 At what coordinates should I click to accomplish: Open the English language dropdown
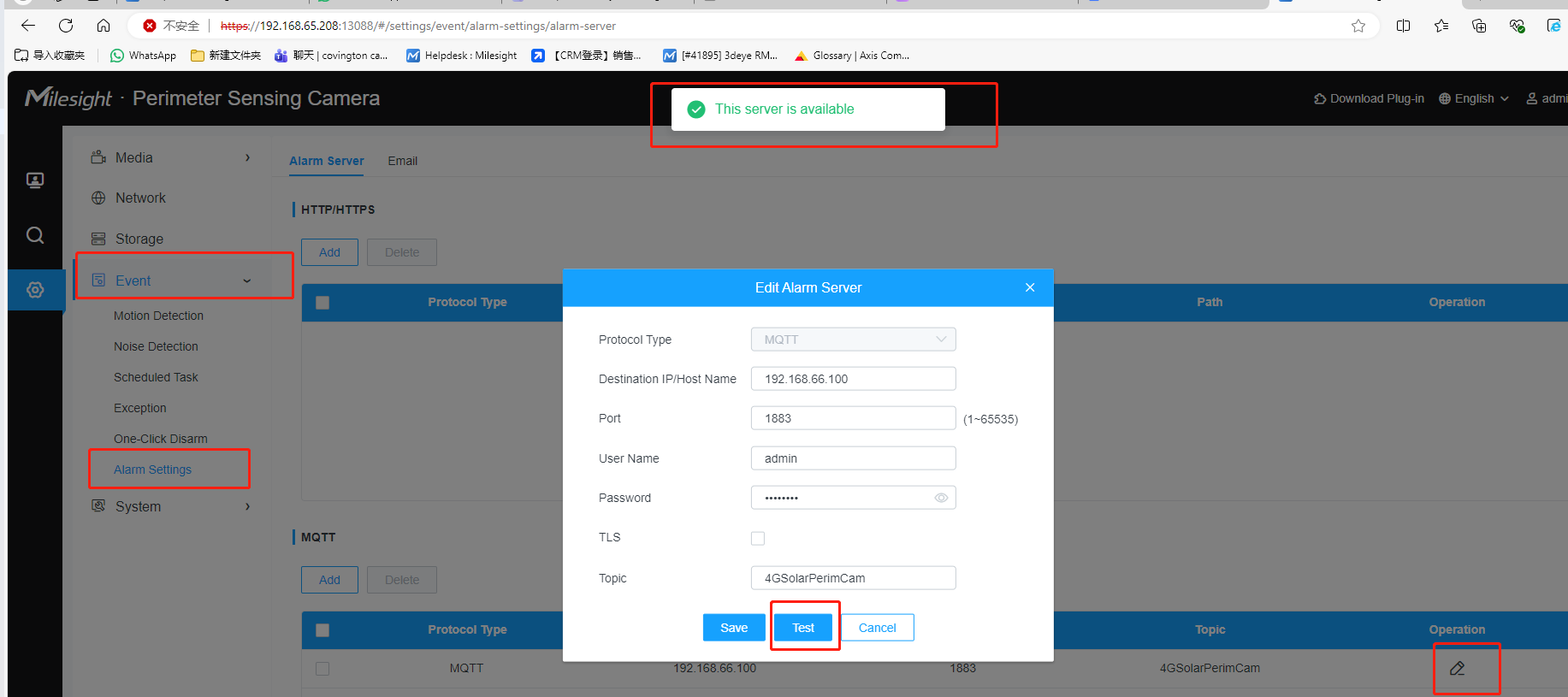[x=1474, y=98]
